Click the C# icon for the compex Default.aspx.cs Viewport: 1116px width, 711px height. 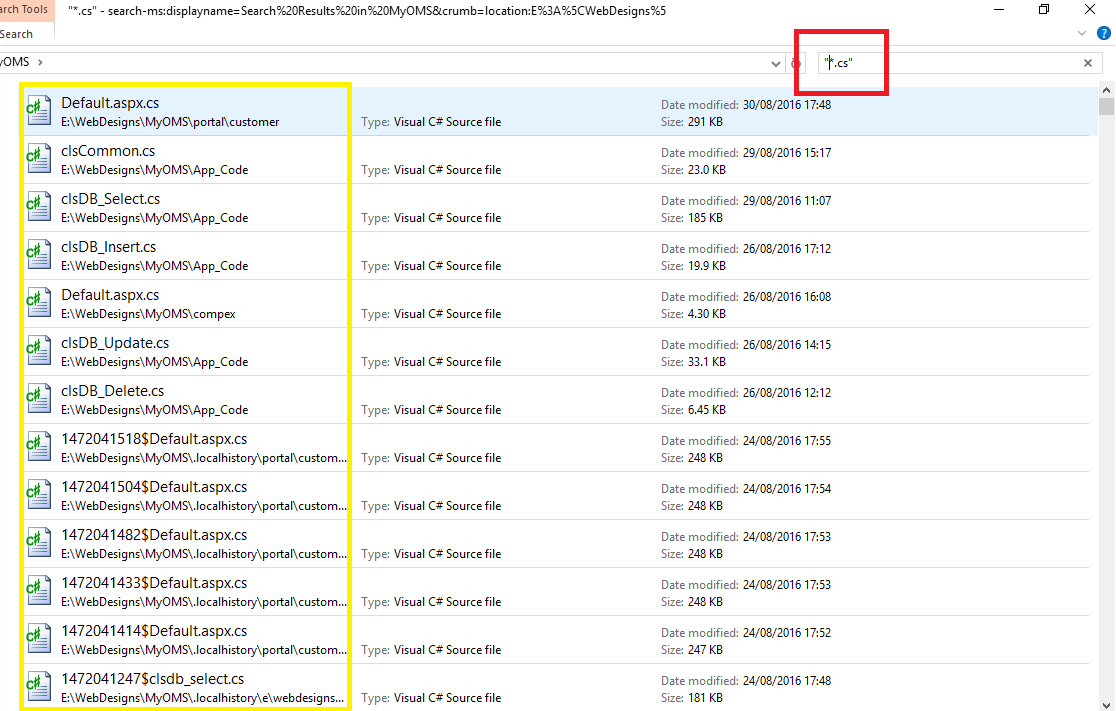(38, 302)
